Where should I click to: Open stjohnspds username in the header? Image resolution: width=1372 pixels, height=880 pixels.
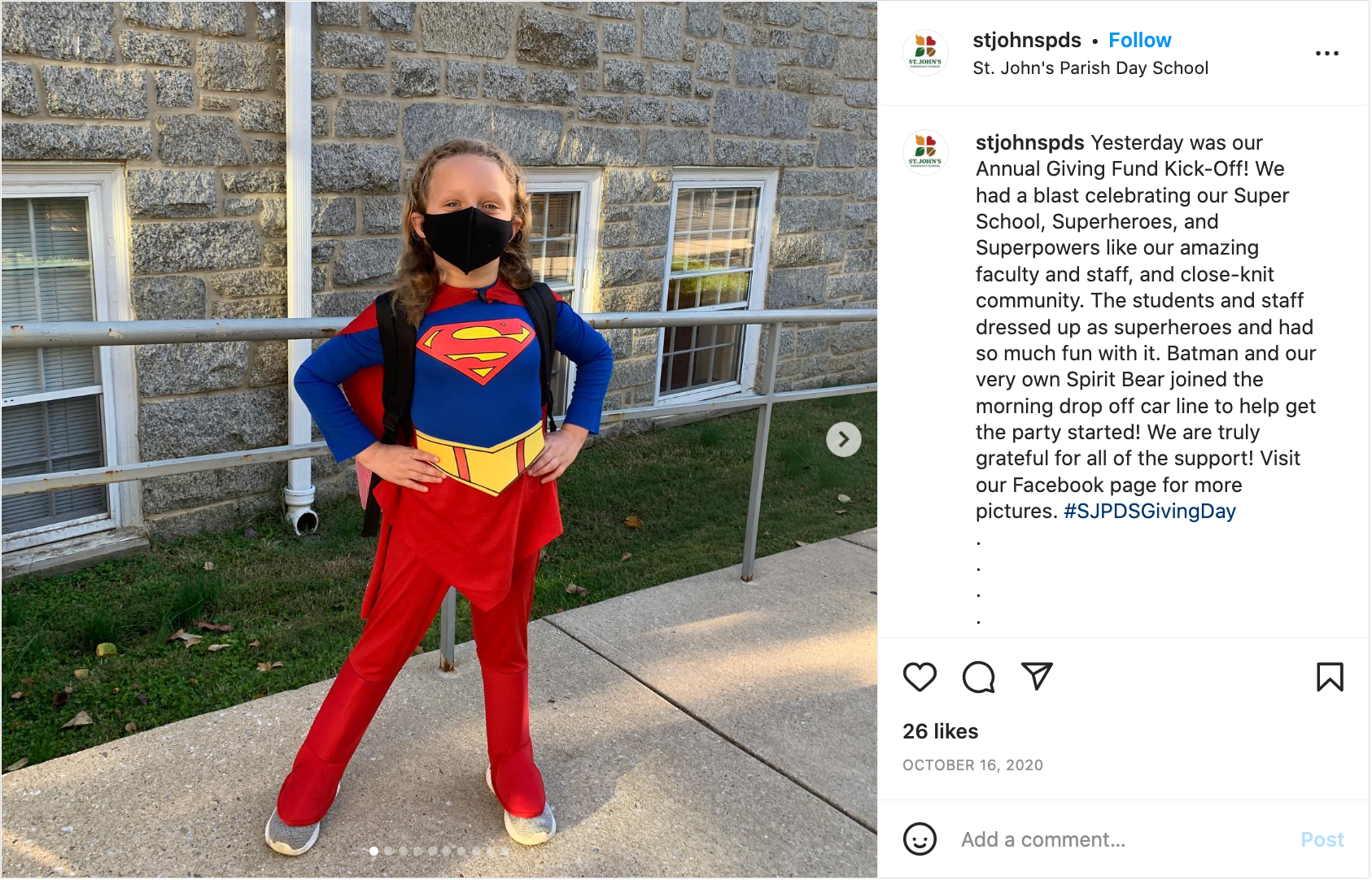pos(1027,40)
